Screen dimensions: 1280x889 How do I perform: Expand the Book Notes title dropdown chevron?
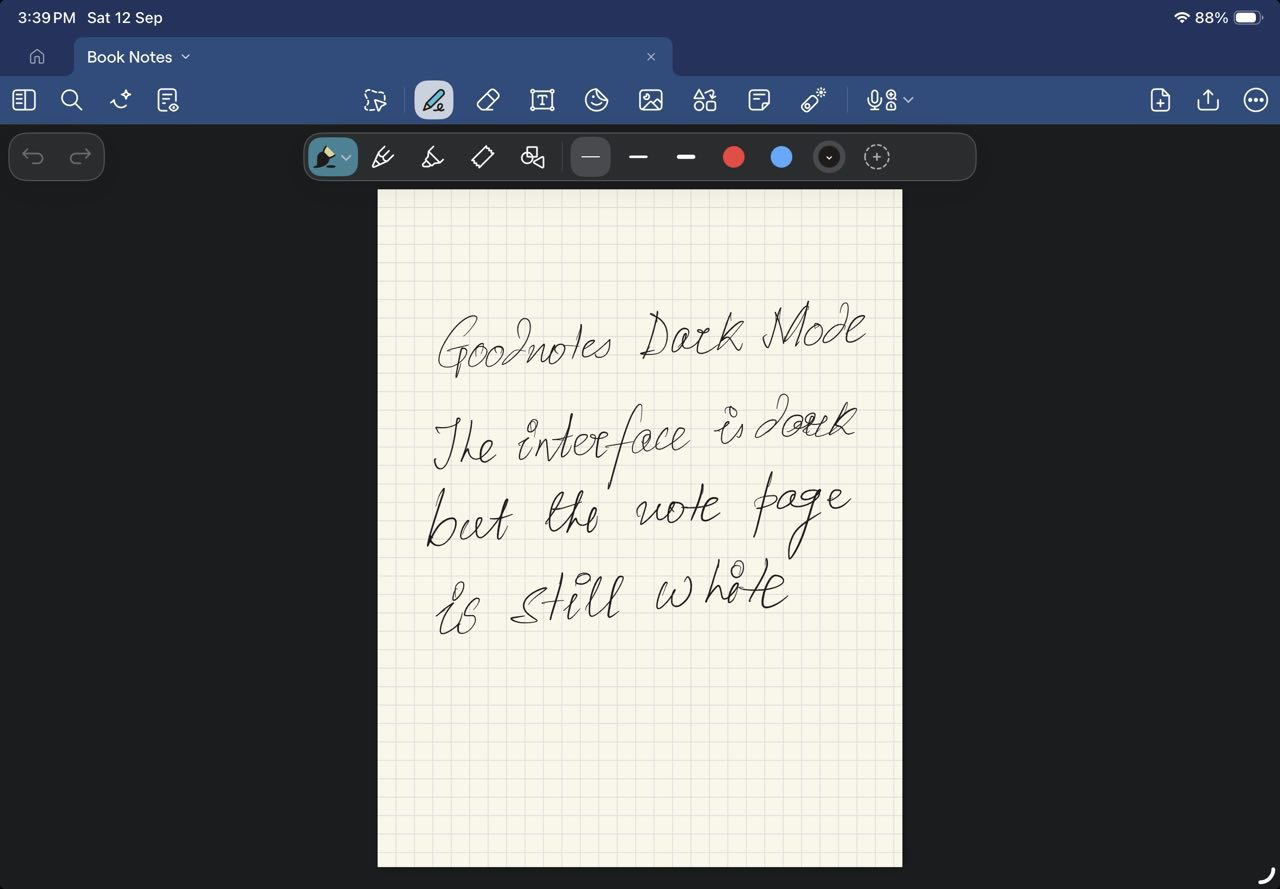pyautogui.click(x=186, y=57)
